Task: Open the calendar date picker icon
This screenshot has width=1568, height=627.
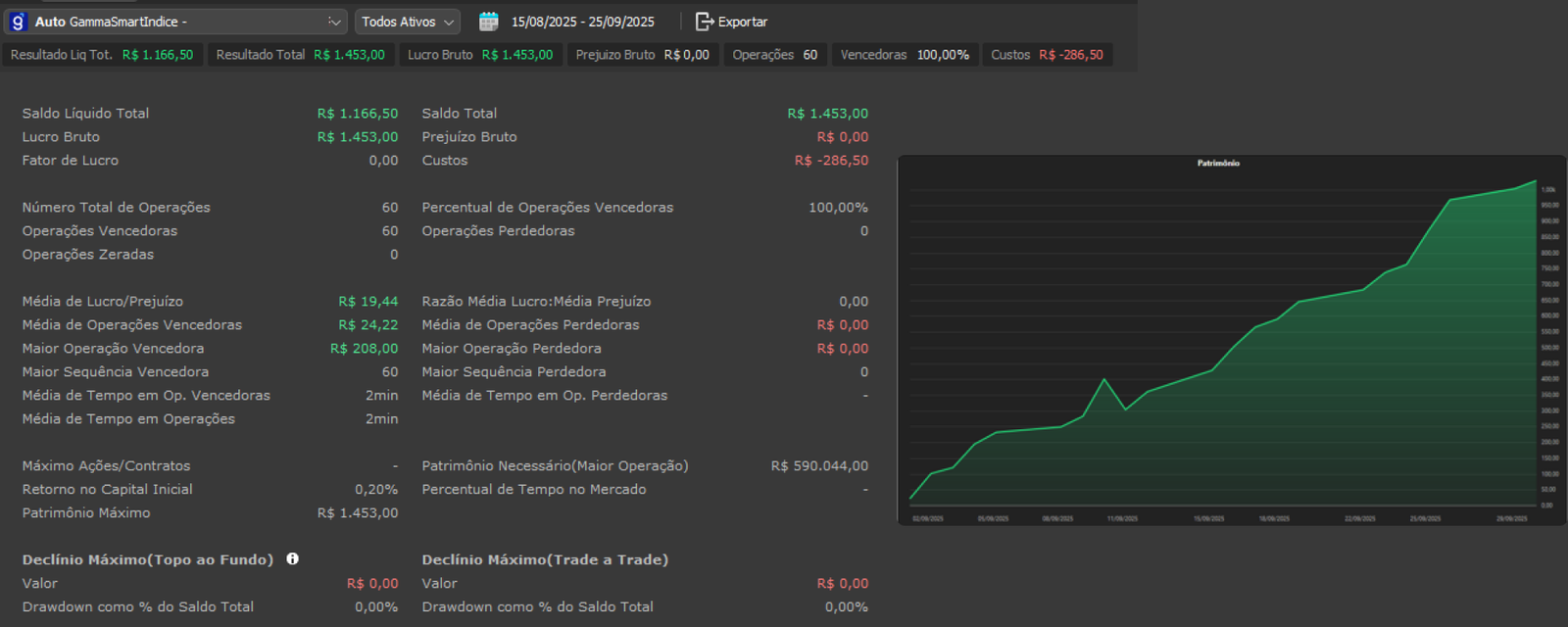Action: coord(488,22)
